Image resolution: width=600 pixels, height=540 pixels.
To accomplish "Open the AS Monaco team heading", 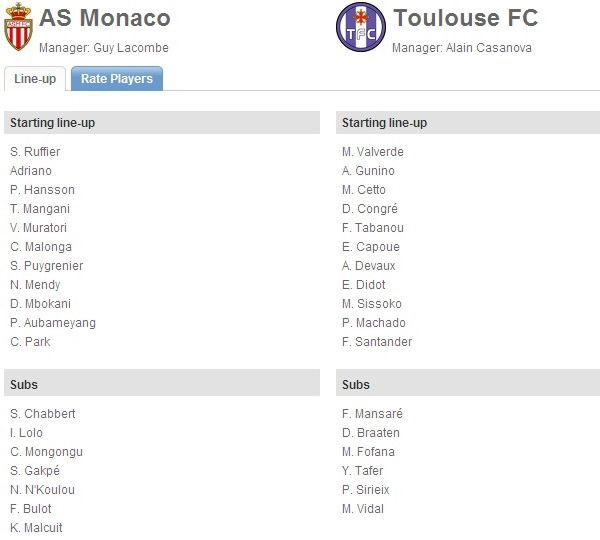I will [x=105, y=18].
